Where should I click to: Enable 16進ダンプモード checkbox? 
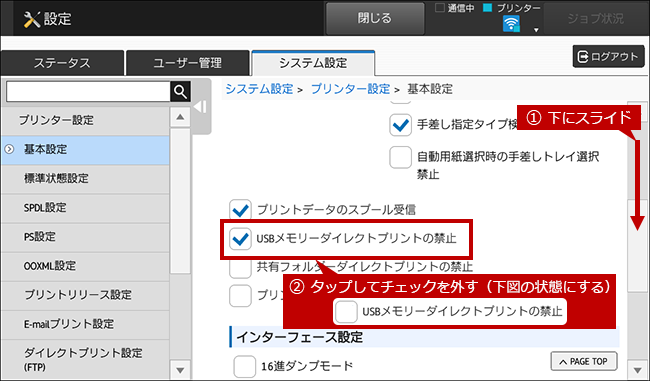coord(245,366)
